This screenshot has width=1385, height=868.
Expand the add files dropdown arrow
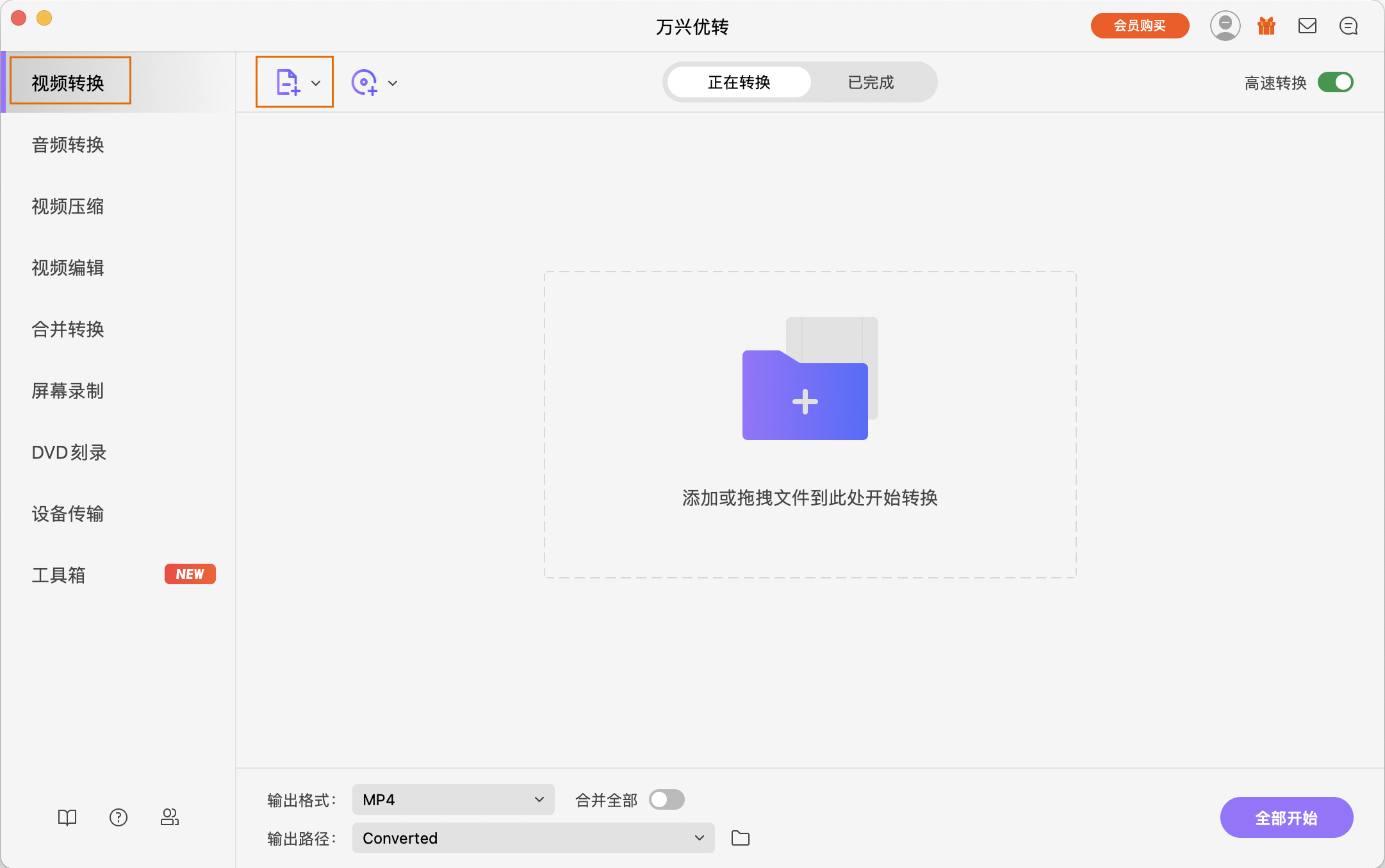pyautogui.click(x=316, y=83)
